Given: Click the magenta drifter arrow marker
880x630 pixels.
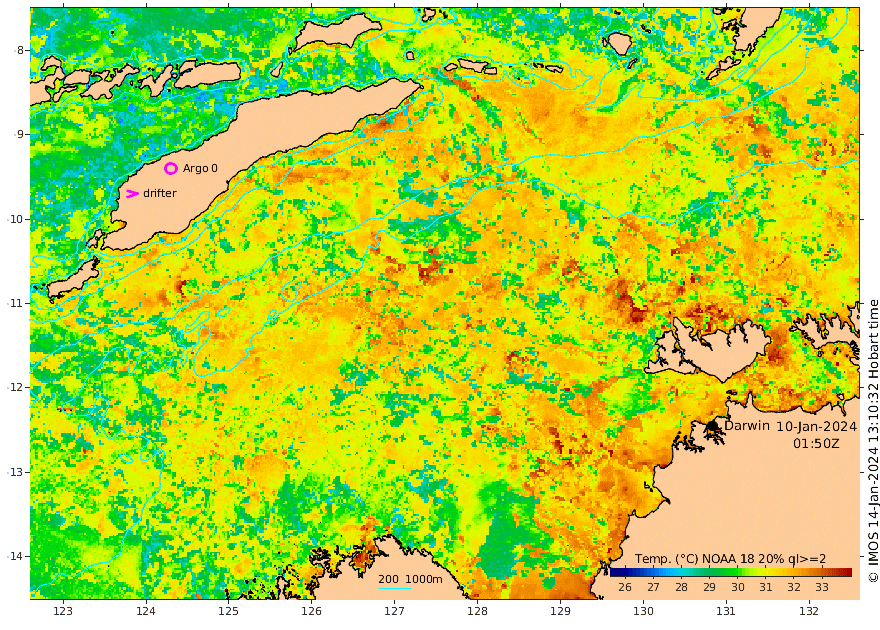Looking at the screenshot, I should coord(132,194).
